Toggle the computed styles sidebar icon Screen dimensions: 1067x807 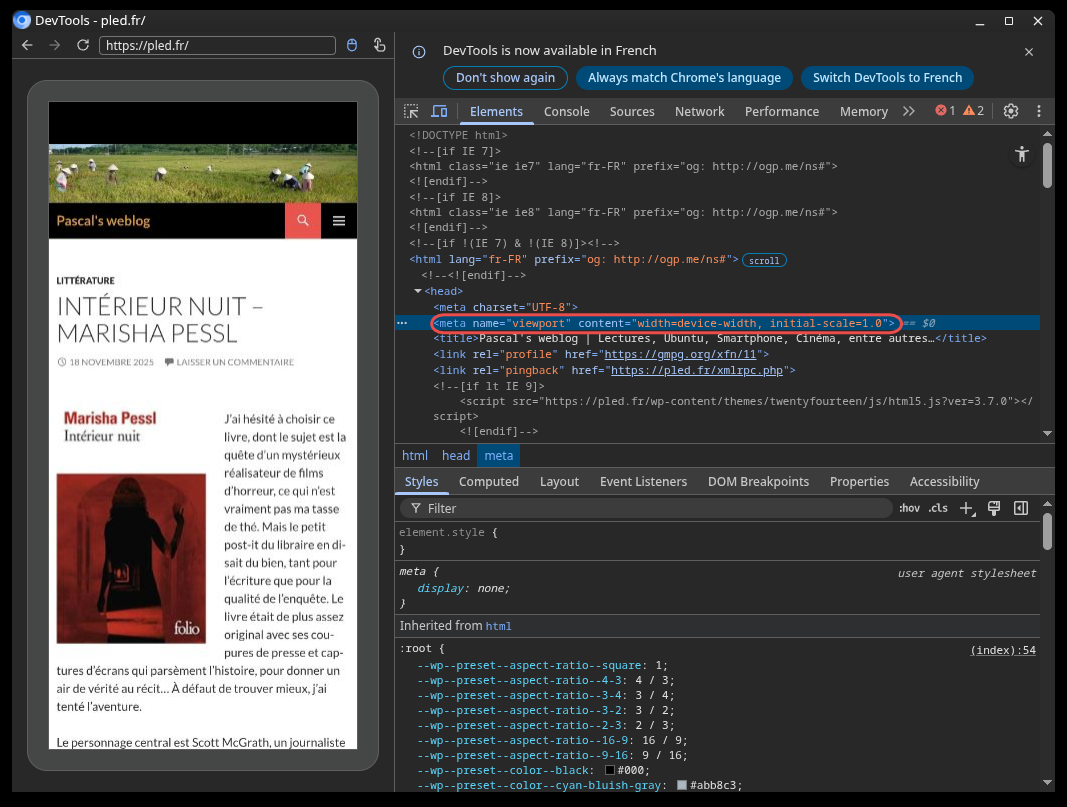[x=1021, y=508]
